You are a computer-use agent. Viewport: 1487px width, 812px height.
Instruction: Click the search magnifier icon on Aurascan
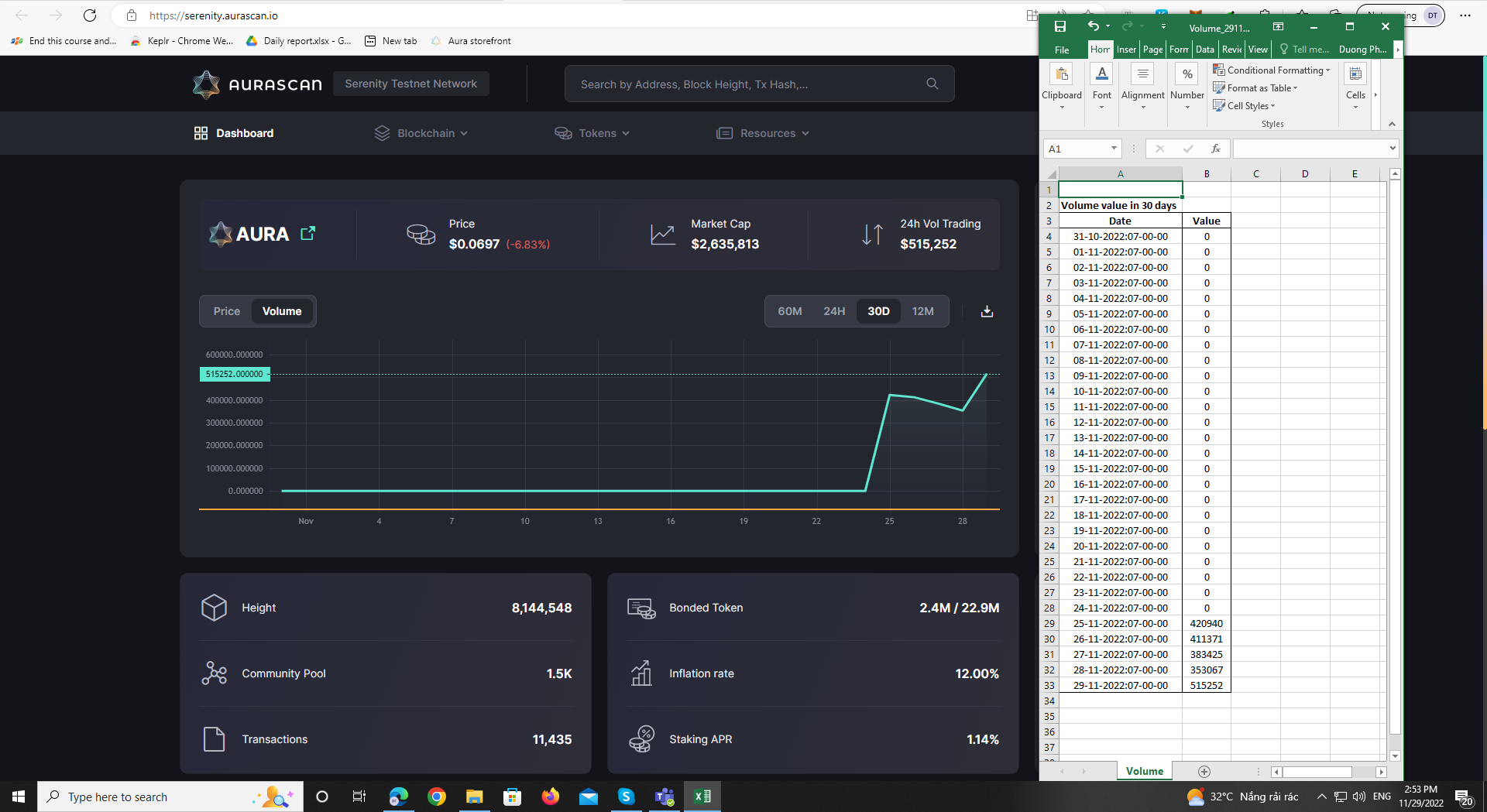[932, 83]
